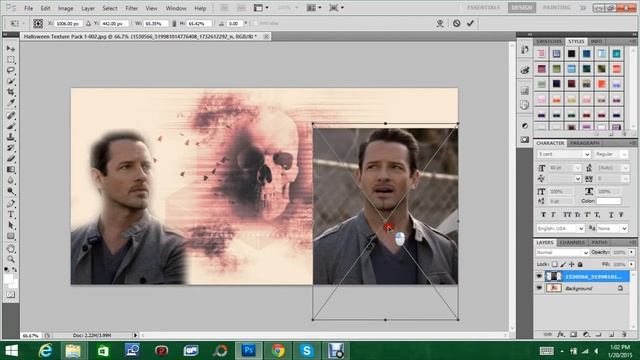
Task: Click the add layer style fx icon
Action: [561, 334]
